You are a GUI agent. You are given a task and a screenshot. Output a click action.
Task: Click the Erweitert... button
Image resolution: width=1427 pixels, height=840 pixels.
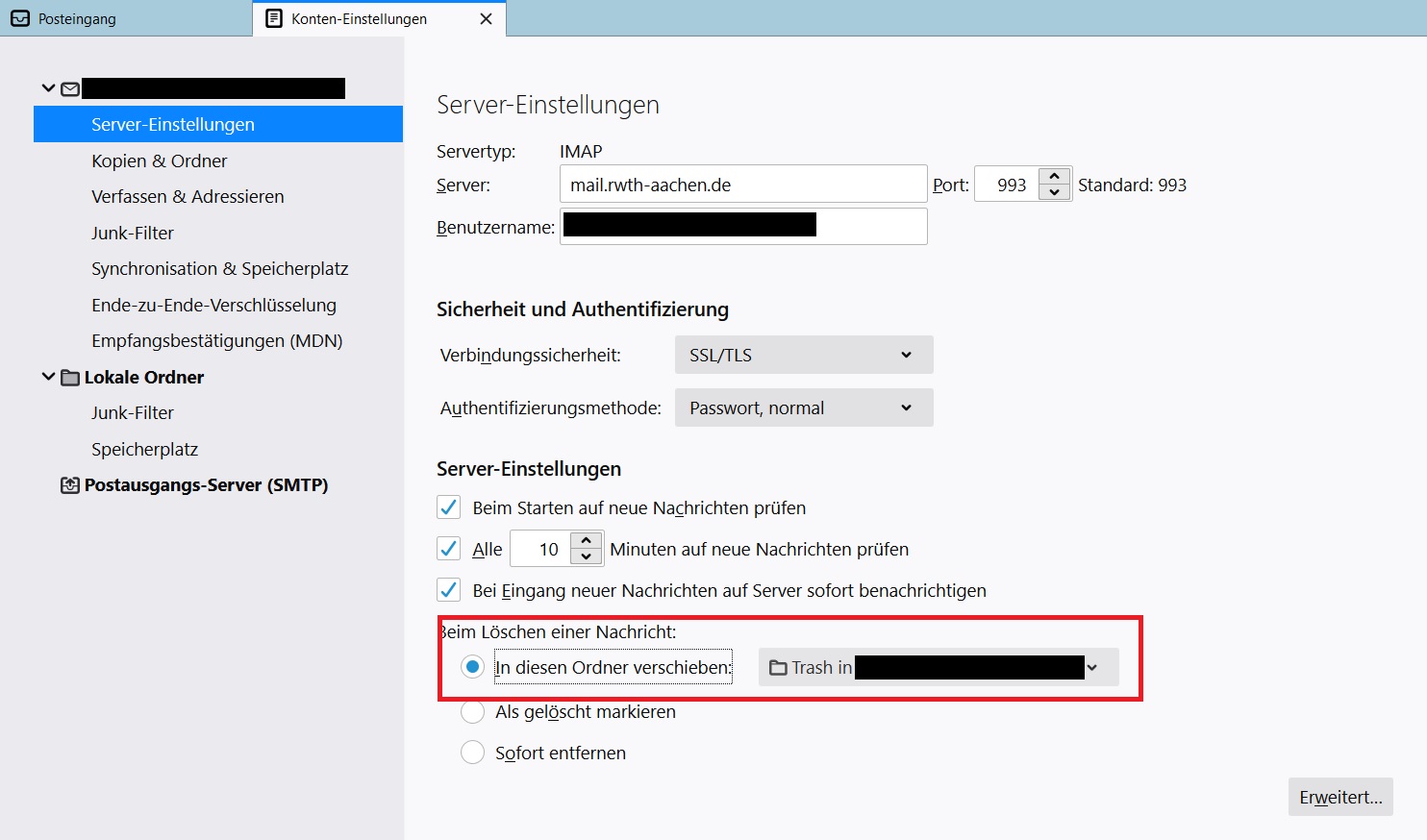[1339, 797]
